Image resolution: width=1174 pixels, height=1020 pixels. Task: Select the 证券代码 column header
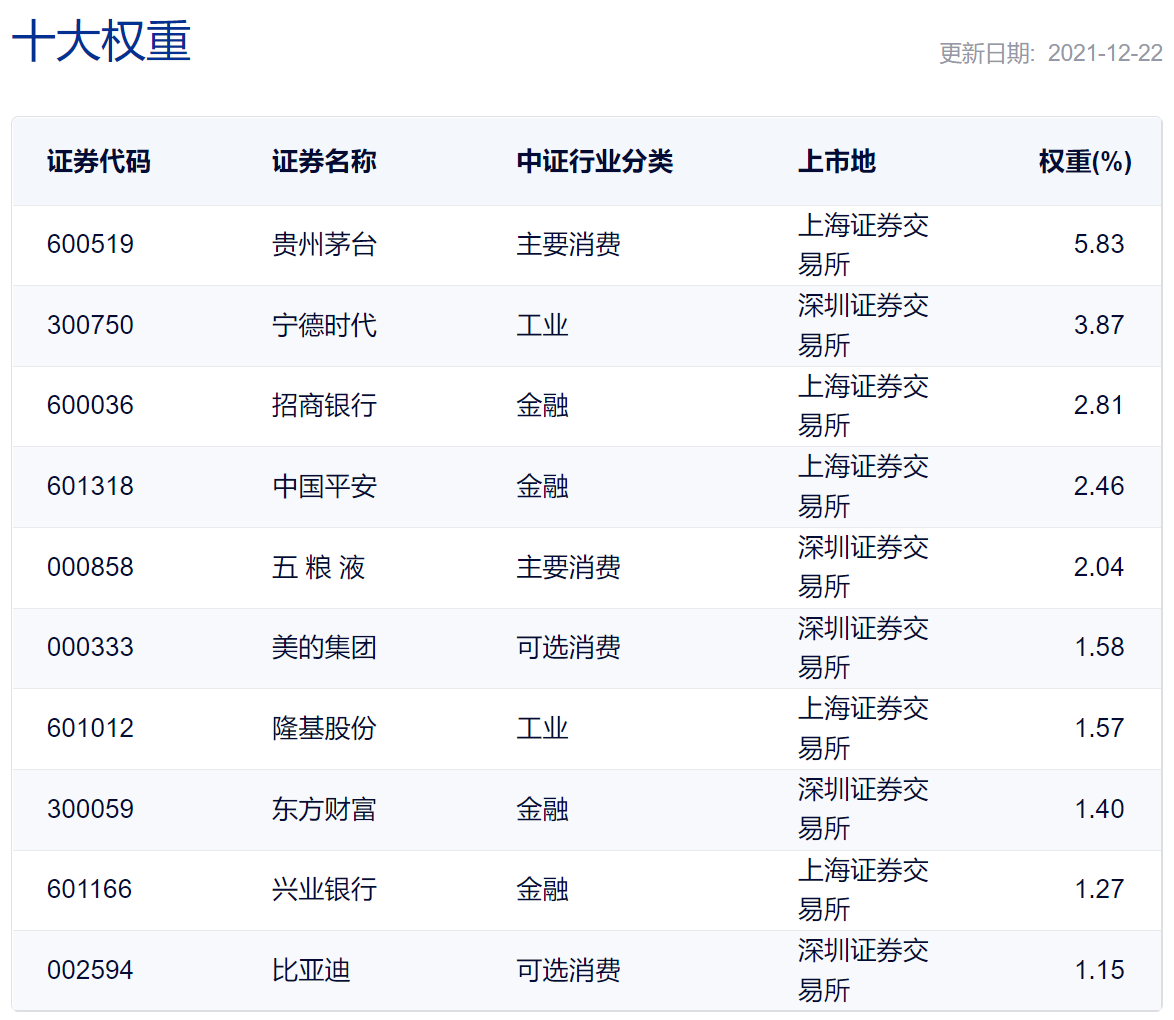coord(99,162)
